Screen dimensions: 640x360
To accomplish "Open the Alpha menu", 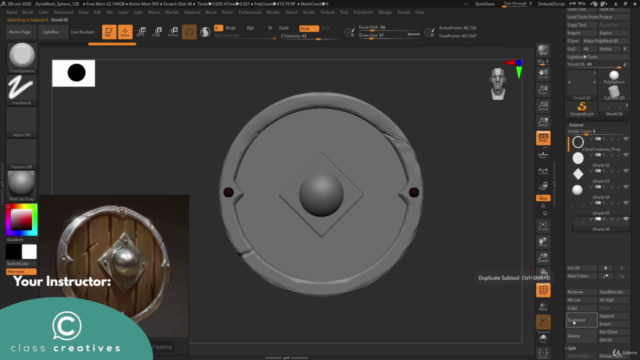I will [11, 12].
